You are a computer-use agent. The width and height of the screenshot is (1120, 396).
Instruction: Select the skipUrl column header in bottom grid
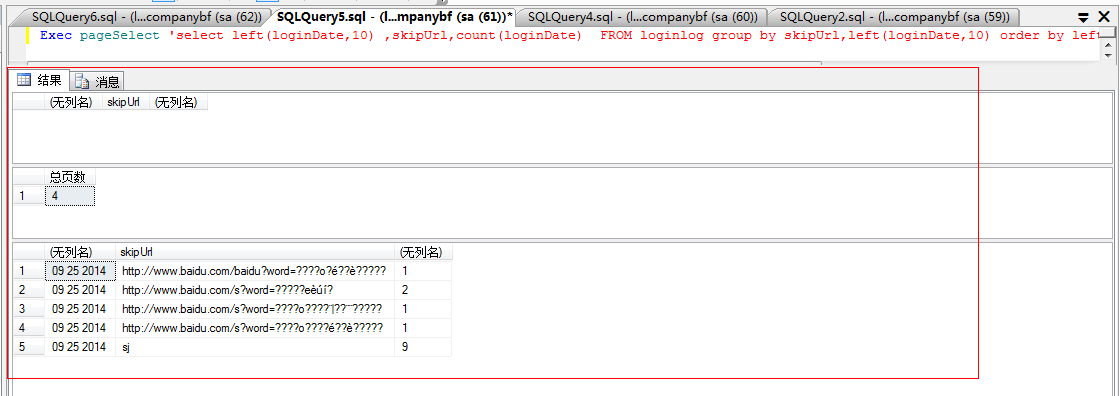(255, 252)
